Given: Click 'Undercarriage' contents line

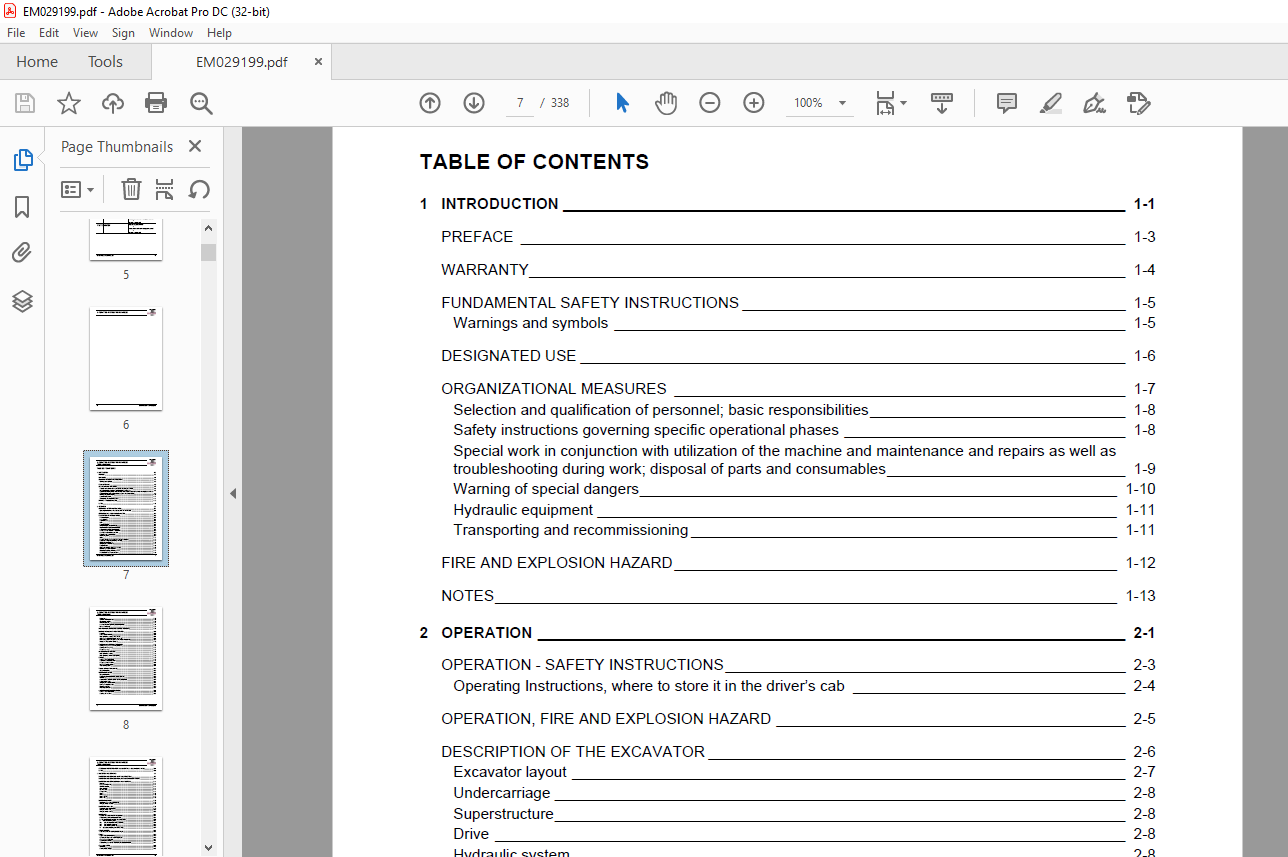Looking at the screenshot, I should click(804, 793).
